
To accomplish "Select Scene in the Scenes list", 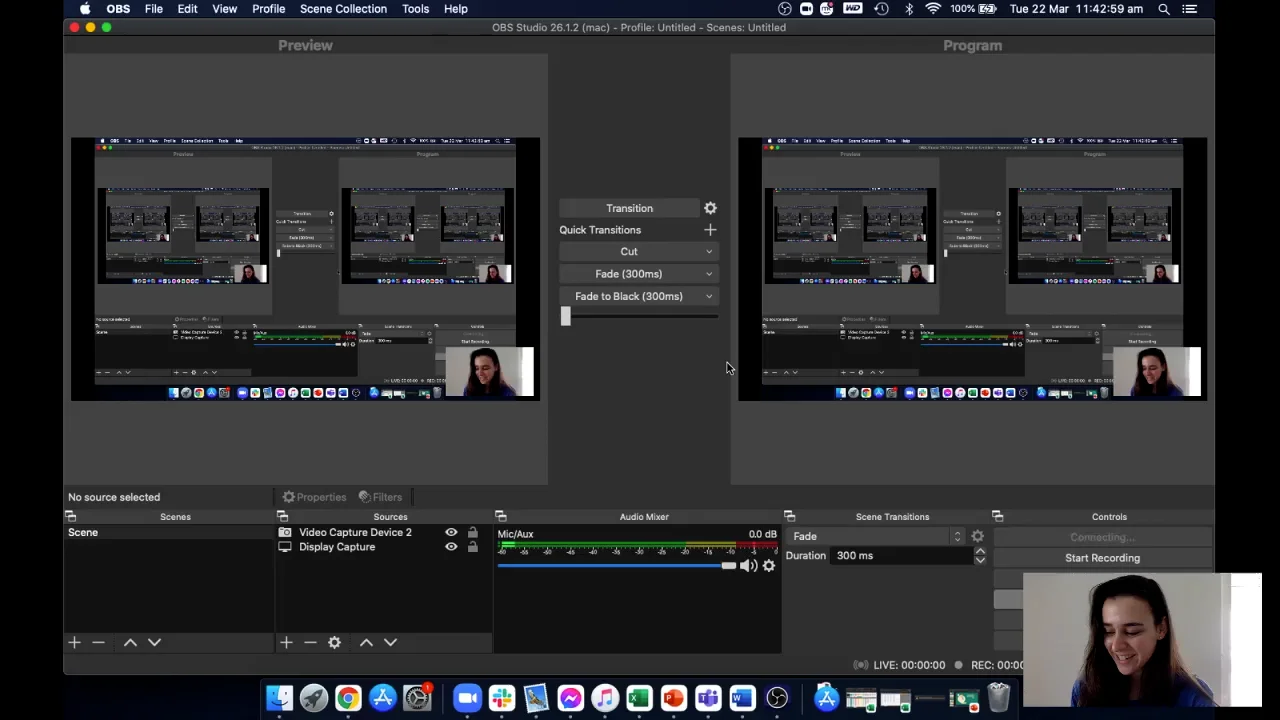I will (x=169, y=533).
